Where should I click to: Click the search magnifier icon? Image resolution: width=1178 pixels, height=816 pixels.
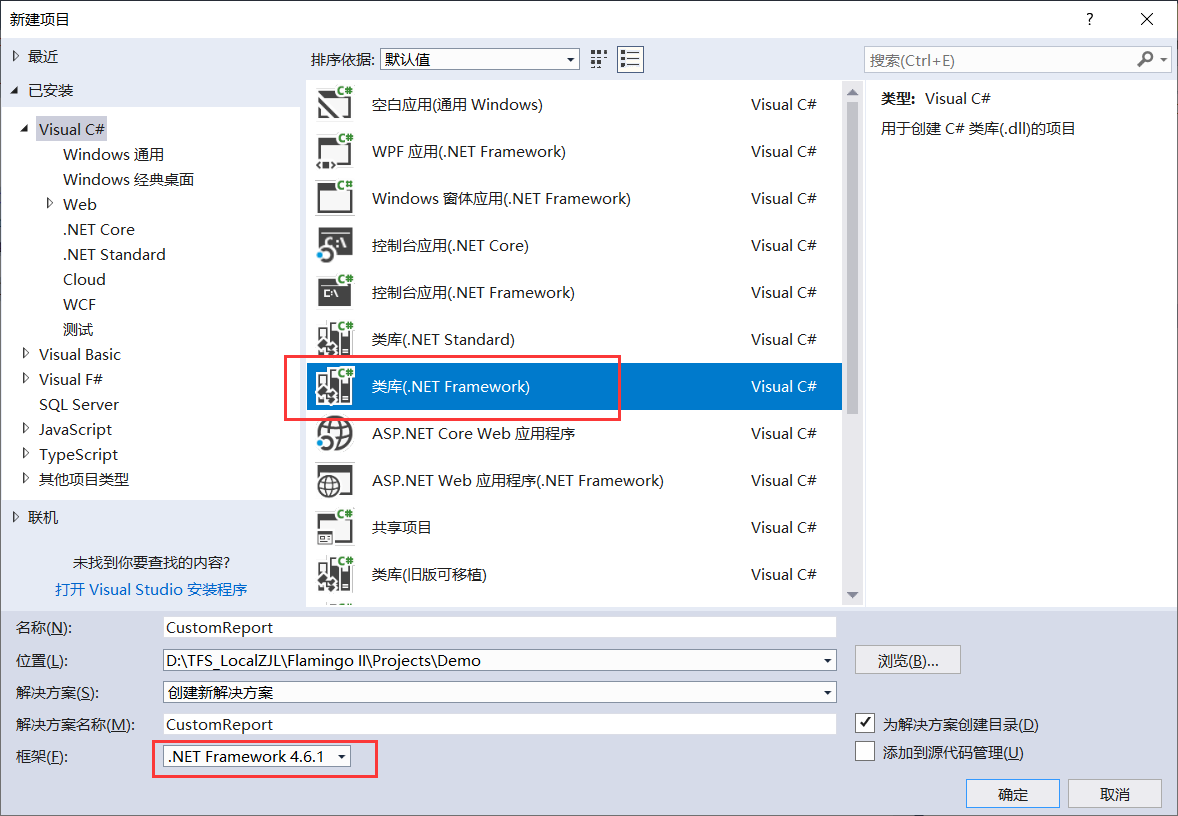[1146, 60]
